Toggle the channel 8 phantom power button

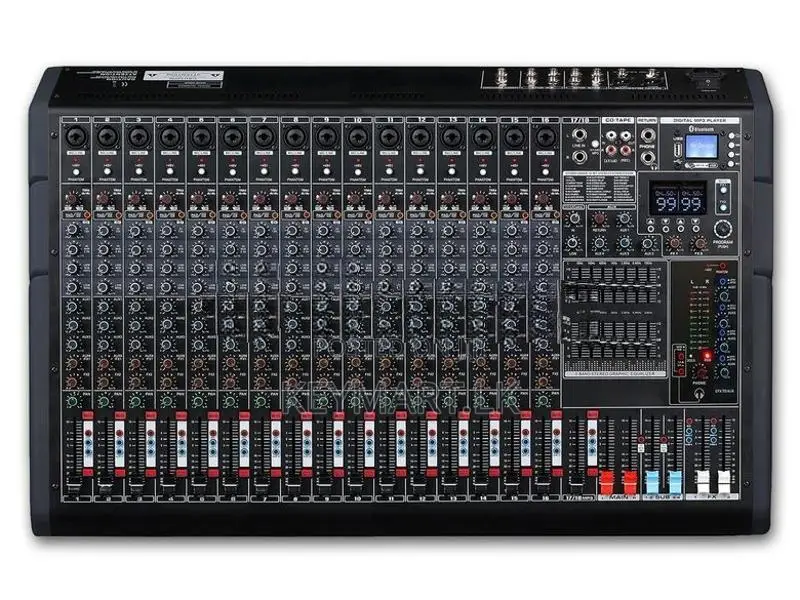(x=295, y=172)
